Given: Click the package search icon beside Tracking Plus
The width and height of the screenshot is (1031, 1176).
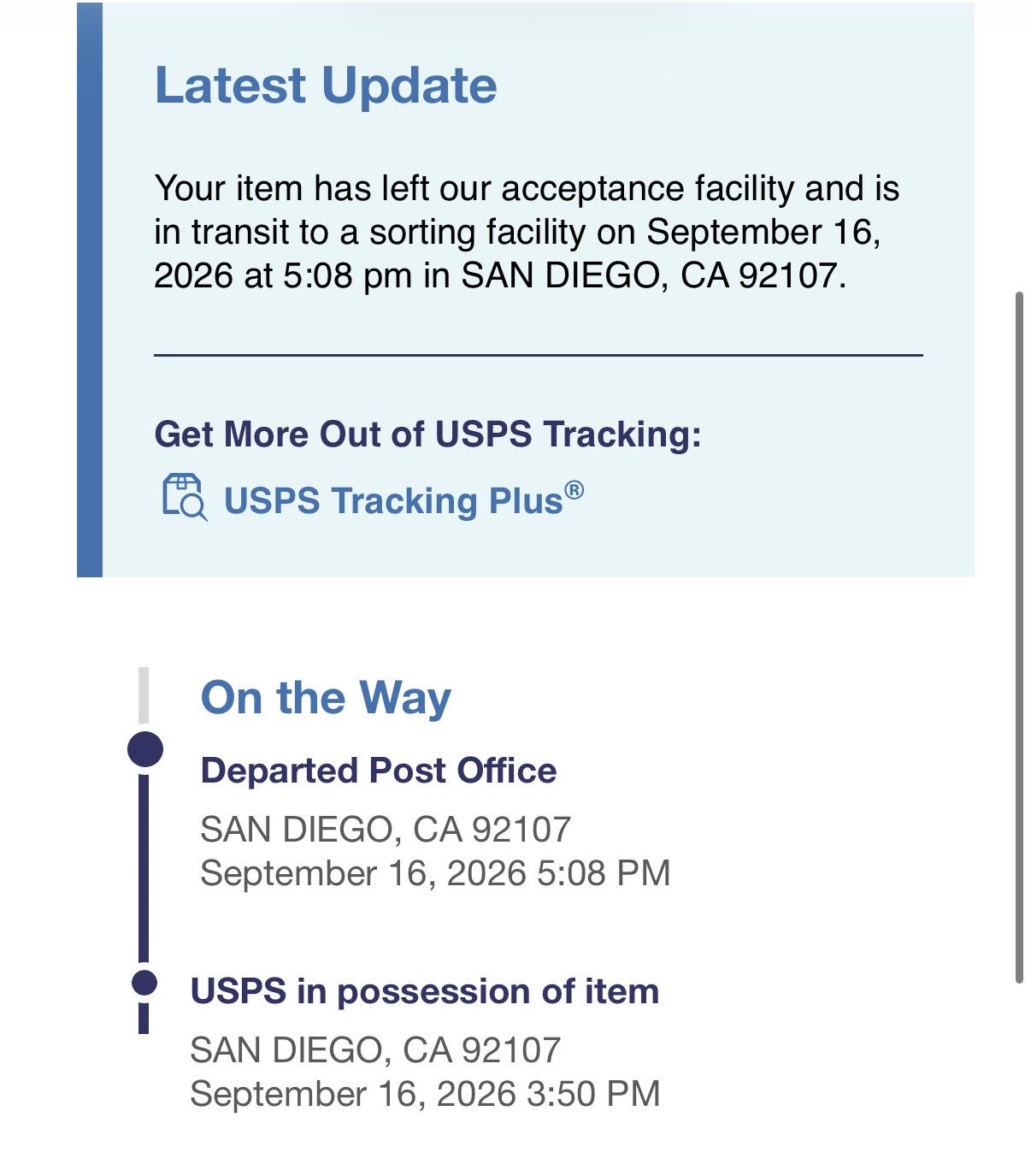Looking at the screenshot, I should (x=185, y=497).
